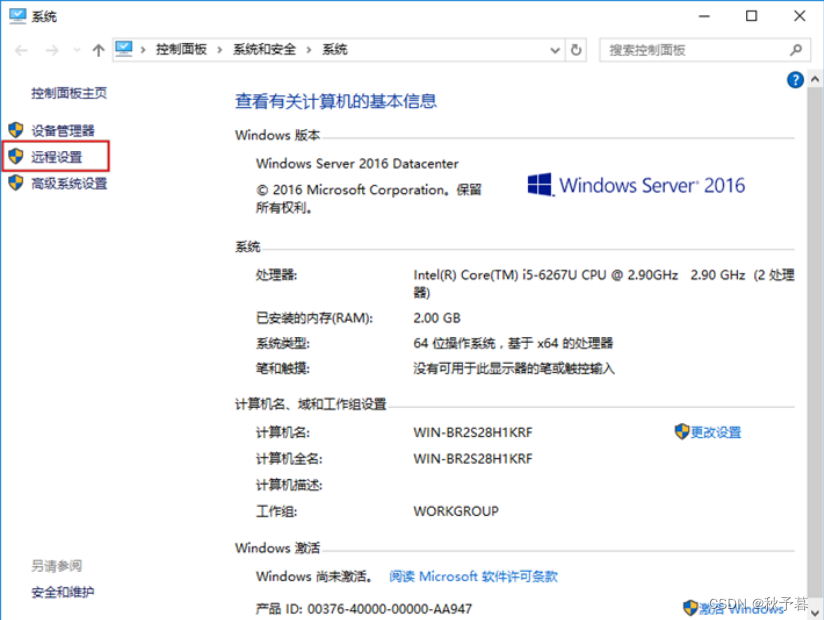Viewport: 824px width, 620px height.
Task: Expand chevron before 控制面板 breadcrumb
Action: (143, 50)
